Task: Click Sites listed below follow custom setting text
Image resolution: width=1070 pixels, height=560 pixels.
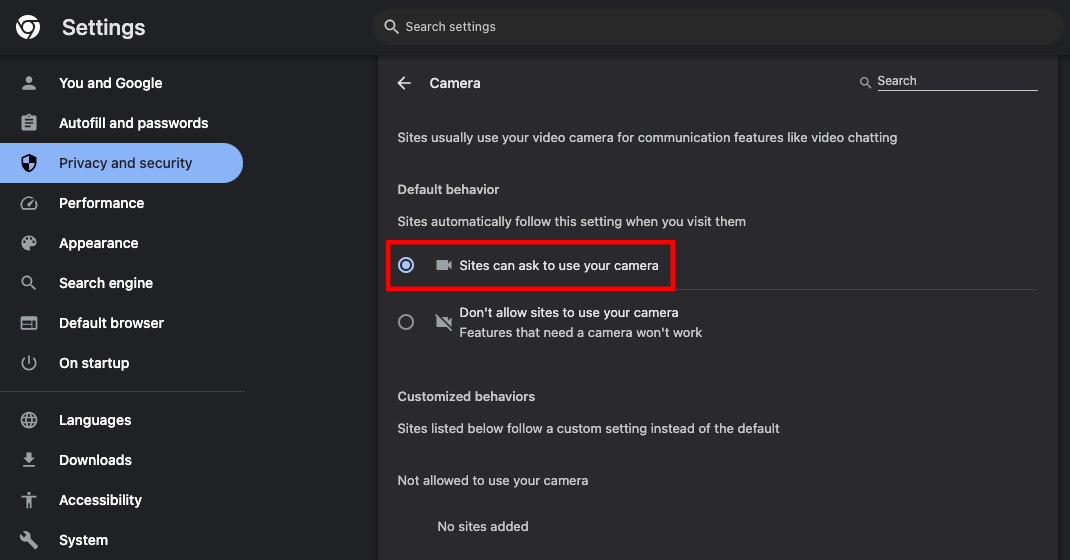Action: [588, 428]
